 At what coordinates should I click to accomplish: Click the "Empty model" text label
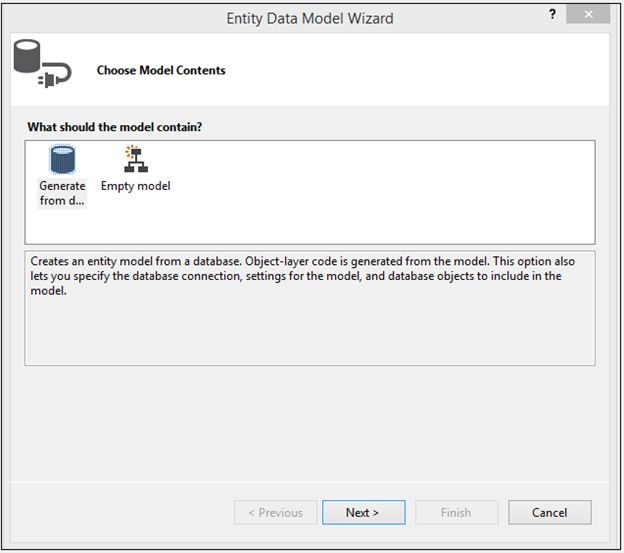136,186
